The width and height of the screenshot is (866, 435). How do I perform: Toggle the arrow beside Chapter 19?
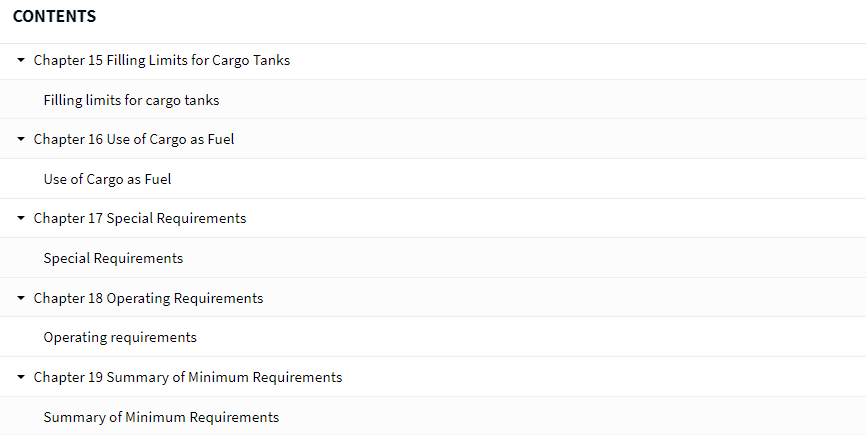click(x=21, y=377)
